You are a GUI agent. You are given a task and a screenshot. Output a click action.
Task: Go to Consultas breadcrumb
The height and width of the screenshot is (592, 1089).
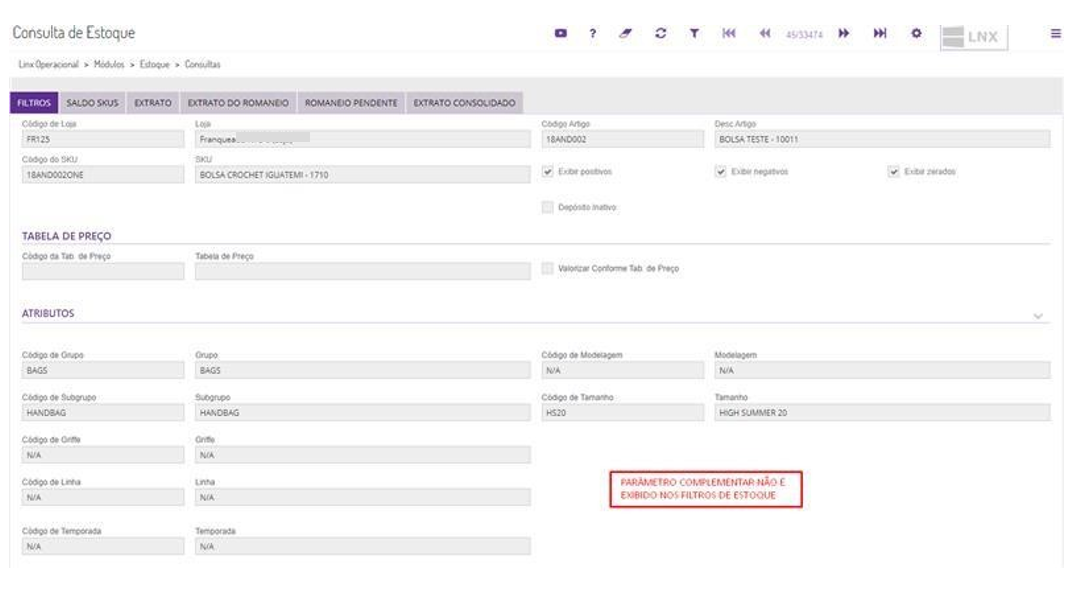coord(203,65)
